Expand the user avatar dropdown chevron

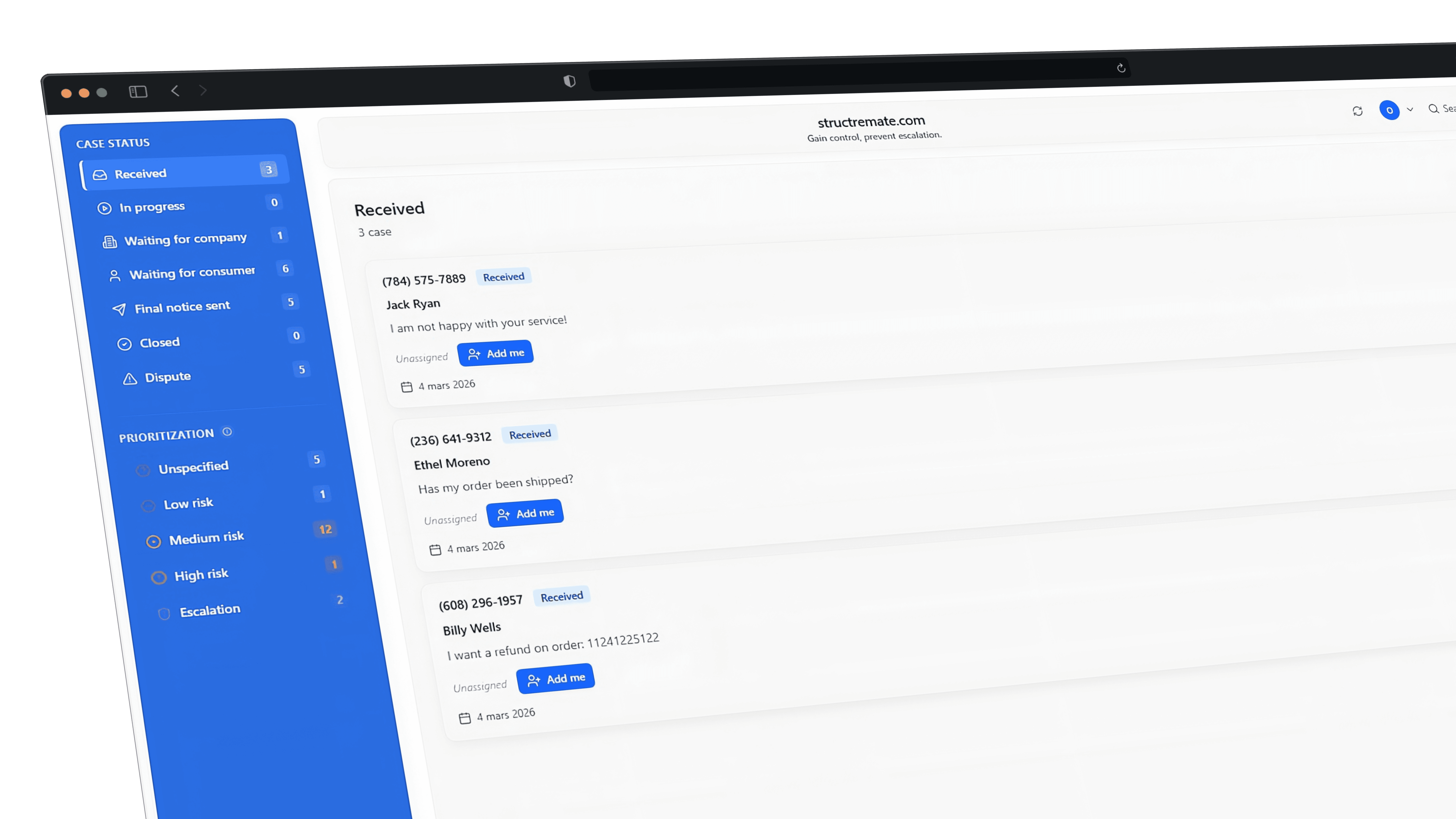[1410, 110]
